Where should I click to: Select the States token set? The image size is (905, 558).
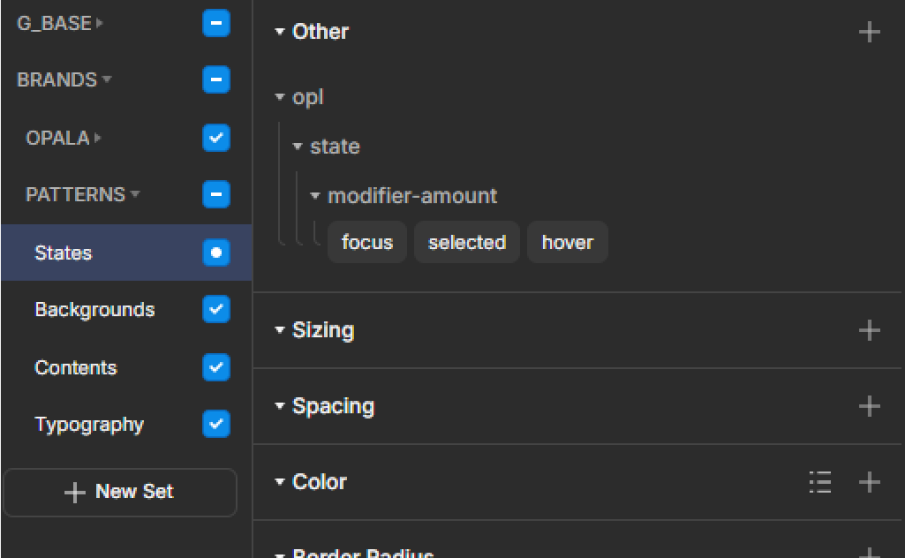(x=64, y=253)
